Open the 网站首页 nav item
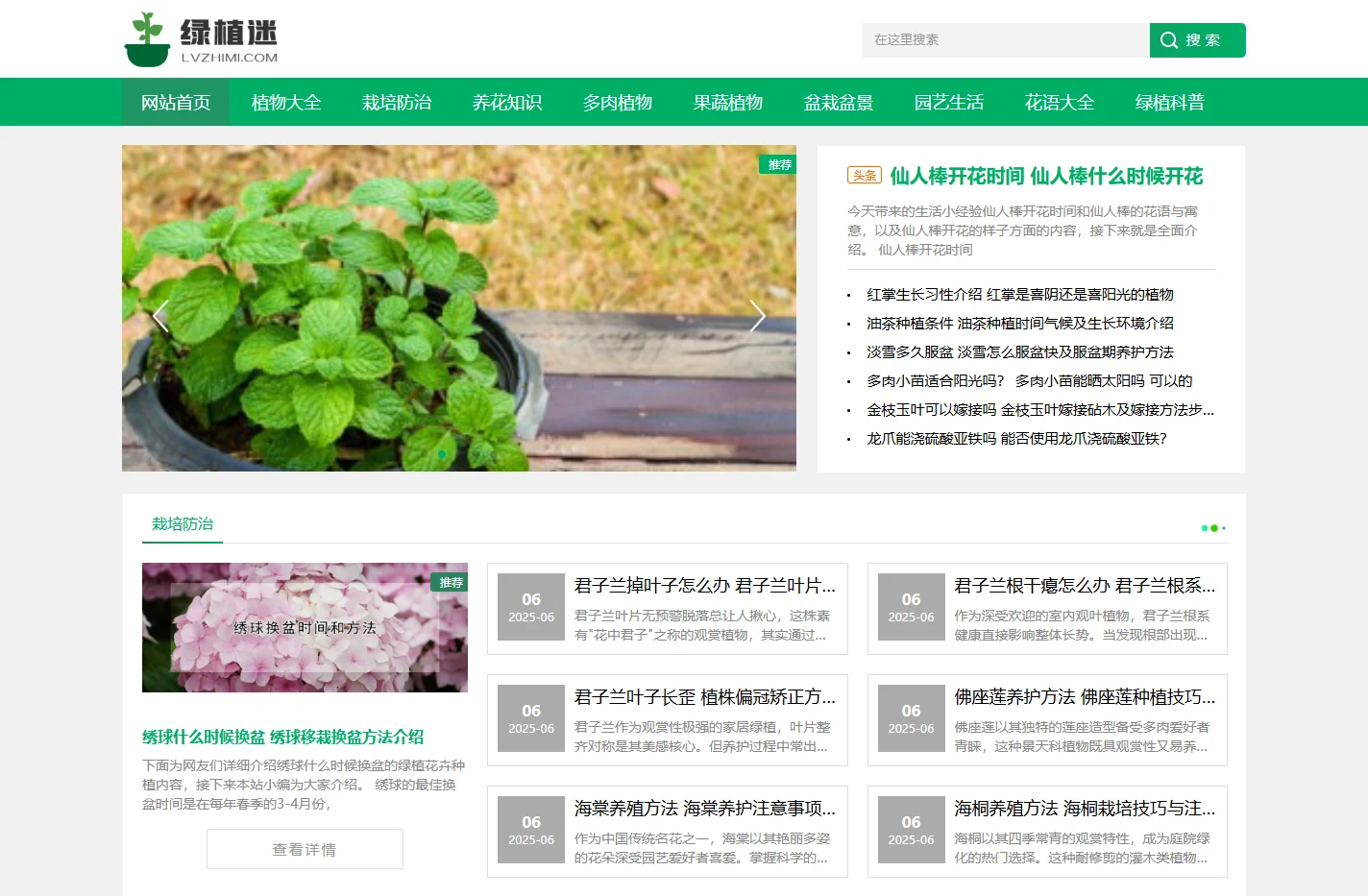Viewport: 1368px width, 896px height. click(x=176, y=102)
